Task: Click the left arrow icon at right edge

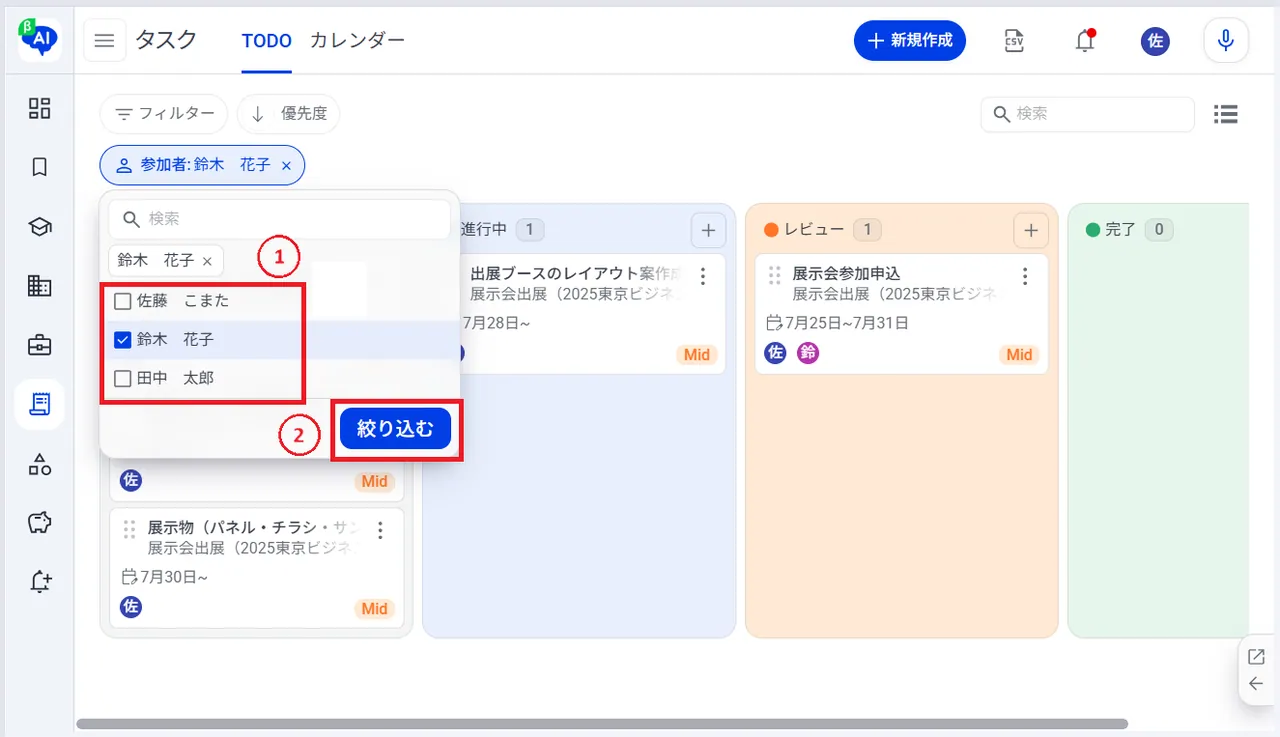Action: [x=1256, y=684]
